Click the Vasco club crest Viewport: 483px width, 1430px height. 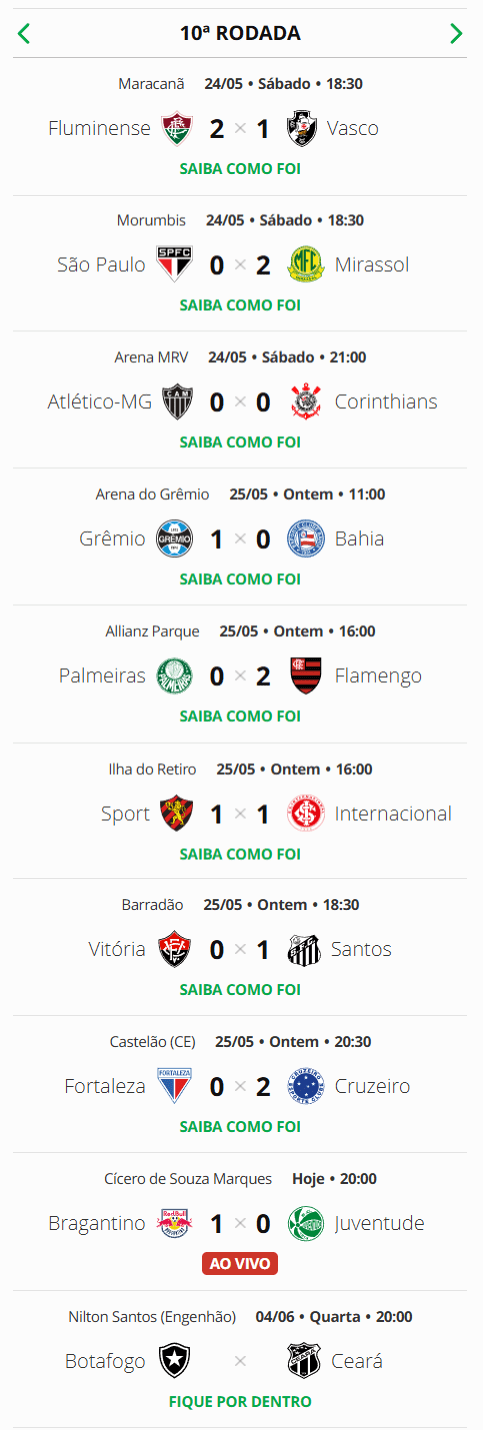(304, 128)
